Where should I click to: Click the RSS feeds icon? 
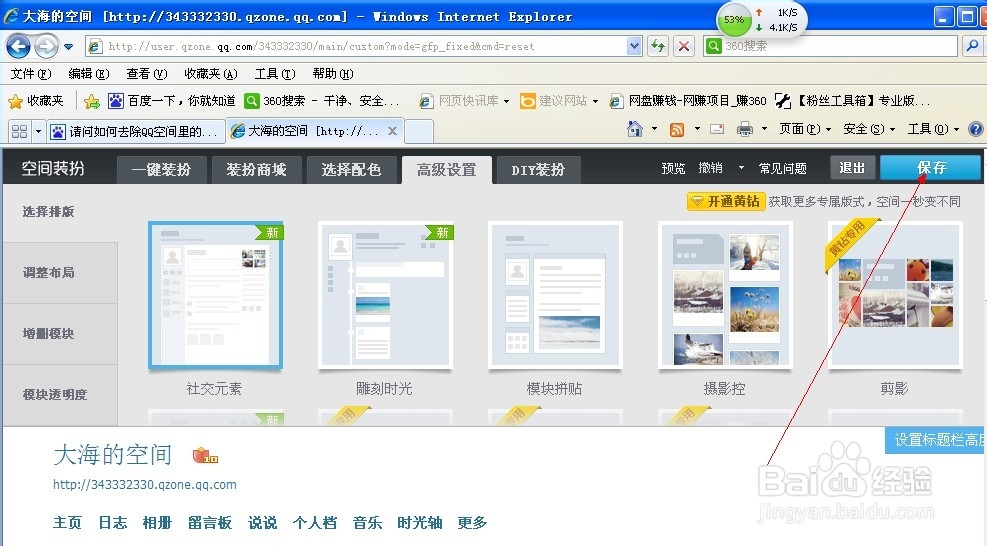pos(677,129)
